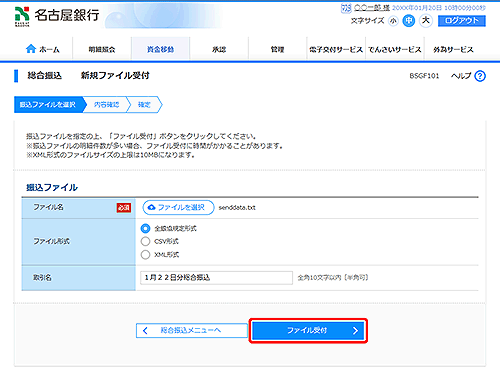Click the home house icon
Image resolution: width=500 pixels, height=385 pixels.
(31, 49)
